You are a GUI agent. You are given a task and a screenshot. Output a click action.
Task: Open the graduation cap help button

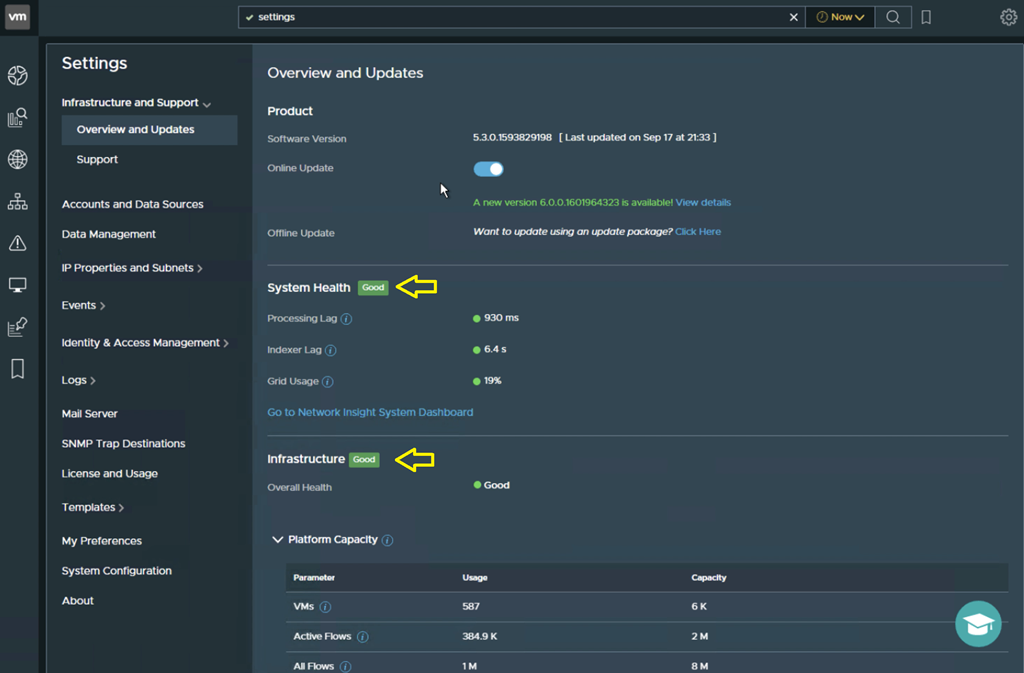(977, 624)
